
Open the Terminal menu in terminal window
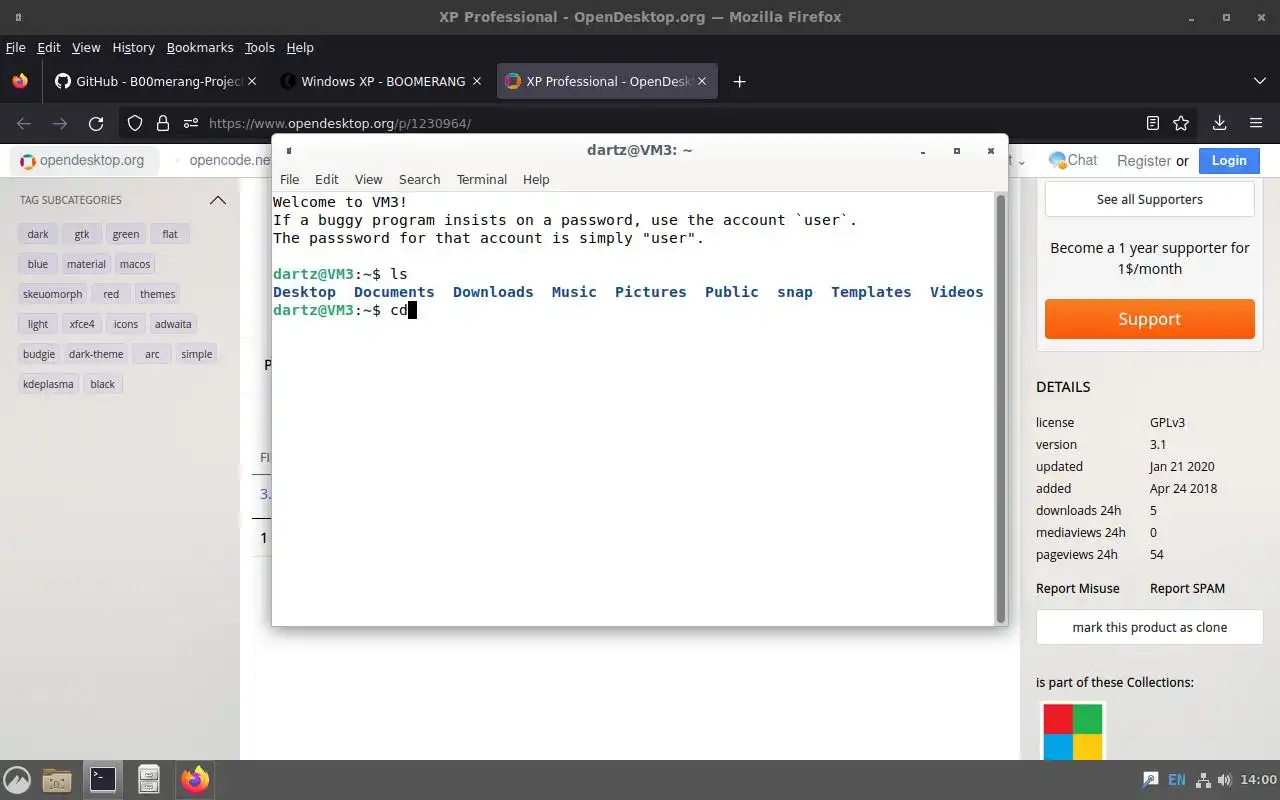pos(482,179)
